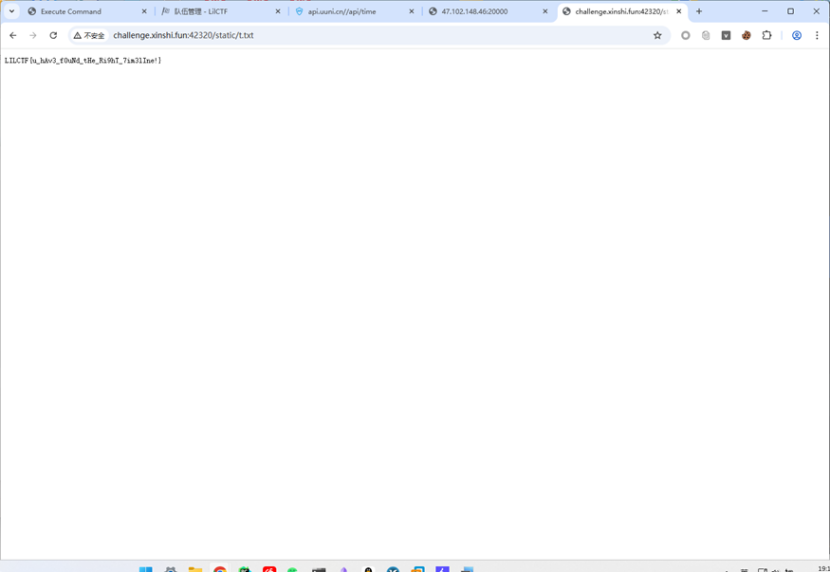Image resolution: width=830 pixels, height=572 pixels.
Task: Open the Chrome profile avatar
Action: (x=797, y=35)
